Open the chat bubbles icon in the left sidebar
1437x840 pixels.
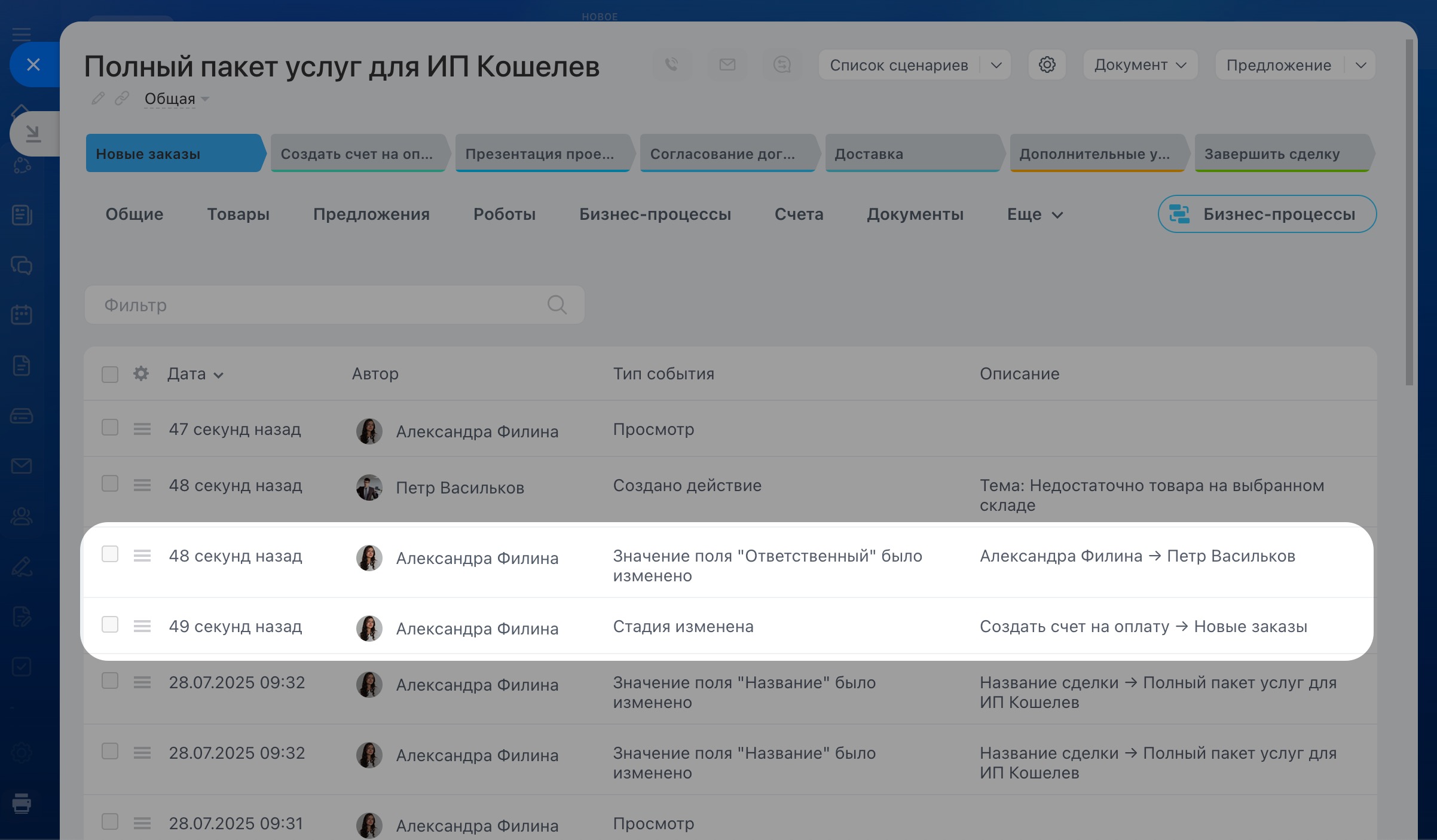[x=22, y=265]
